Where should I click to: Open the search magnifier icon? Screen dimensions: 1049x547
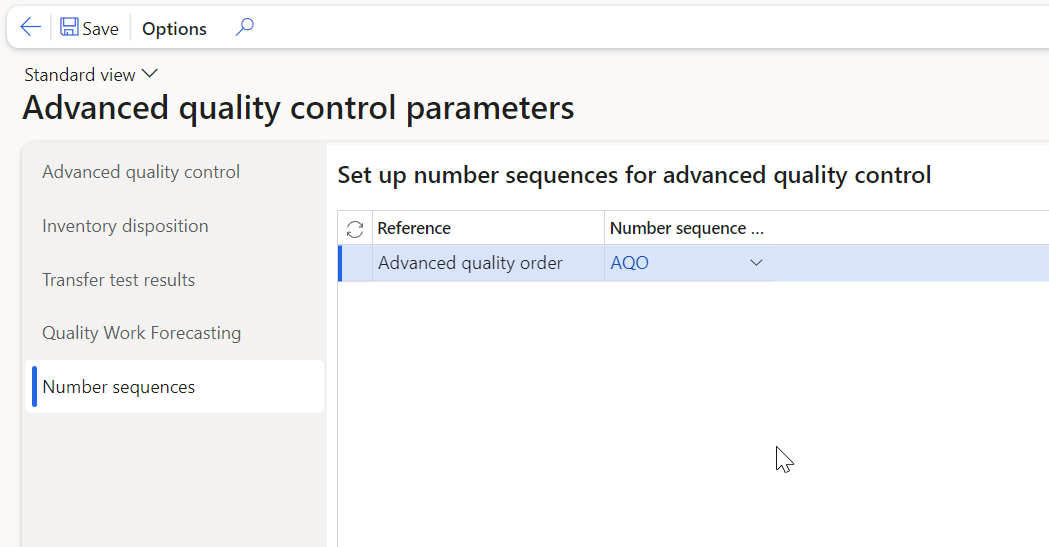coord(244,28)
